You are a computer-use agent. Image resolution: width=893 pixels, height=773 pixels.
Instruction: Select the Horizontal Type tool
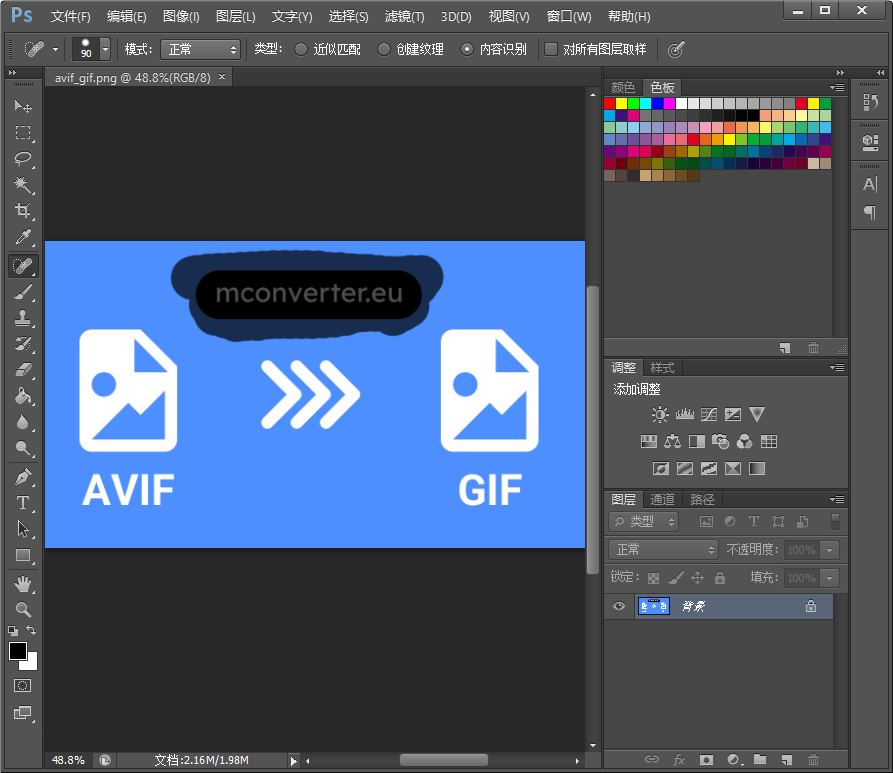point(23,502)
